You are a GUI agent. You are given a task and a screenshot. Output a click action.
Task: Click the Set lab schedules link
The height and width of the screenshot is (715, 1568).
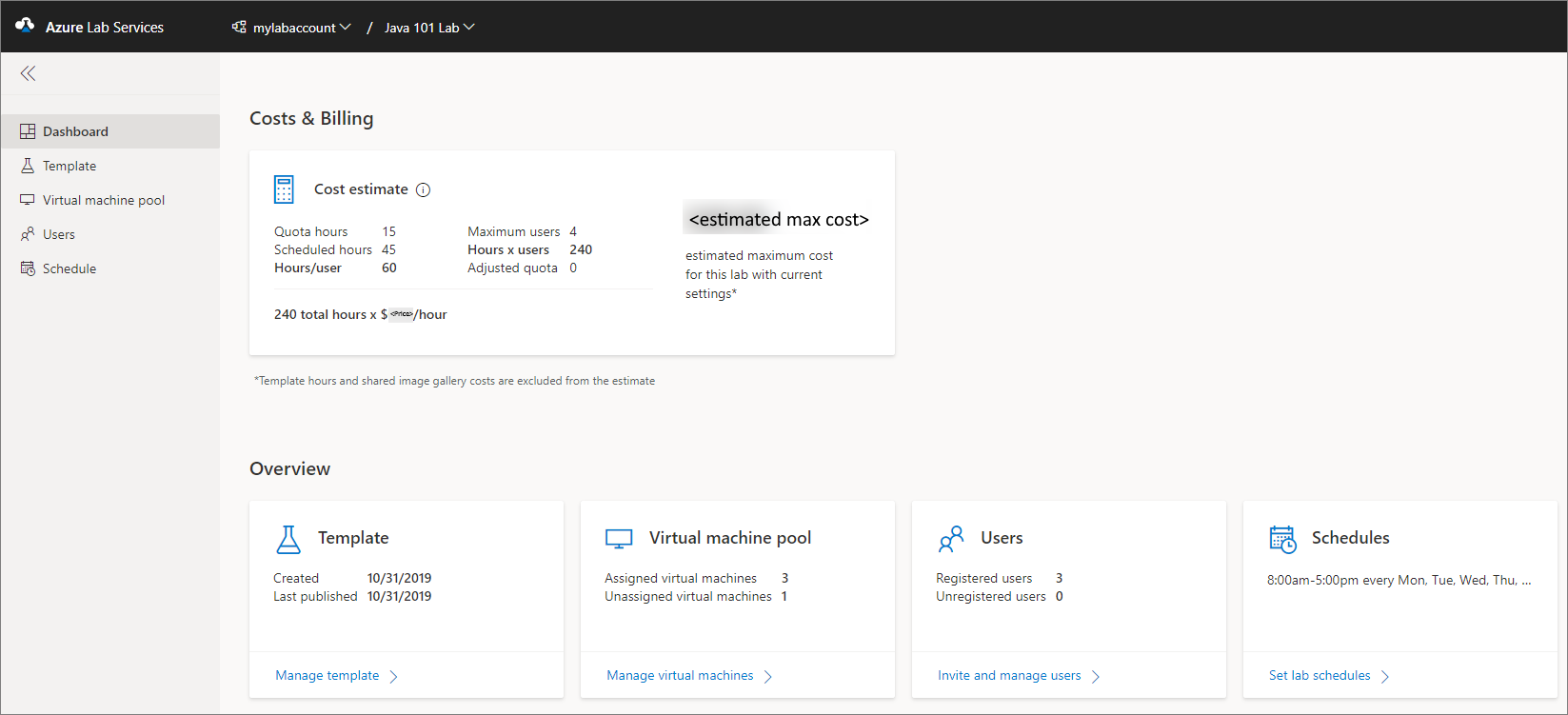point(1320,676)
